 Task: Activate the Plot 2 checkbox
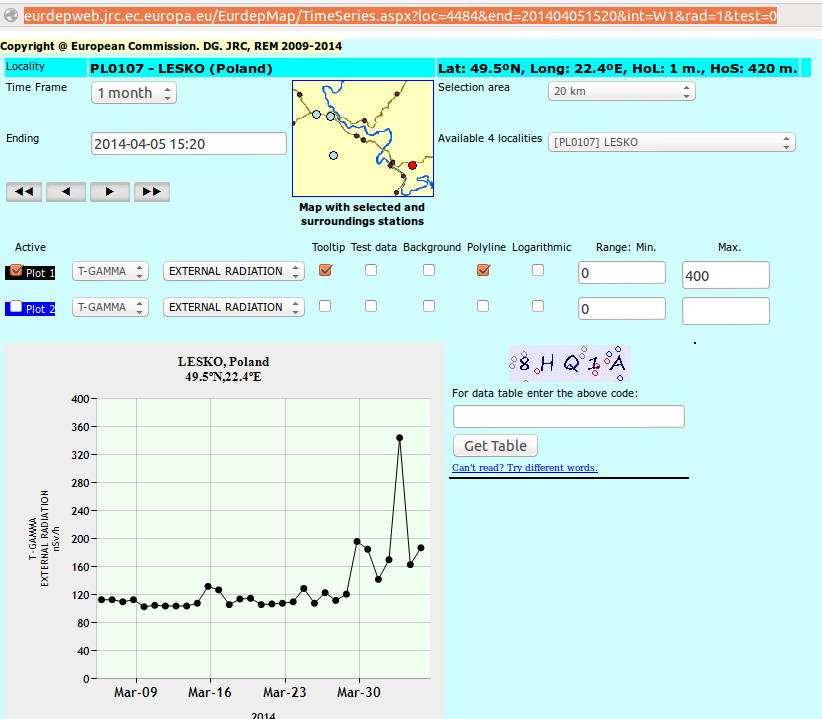[x=14, y=307]
